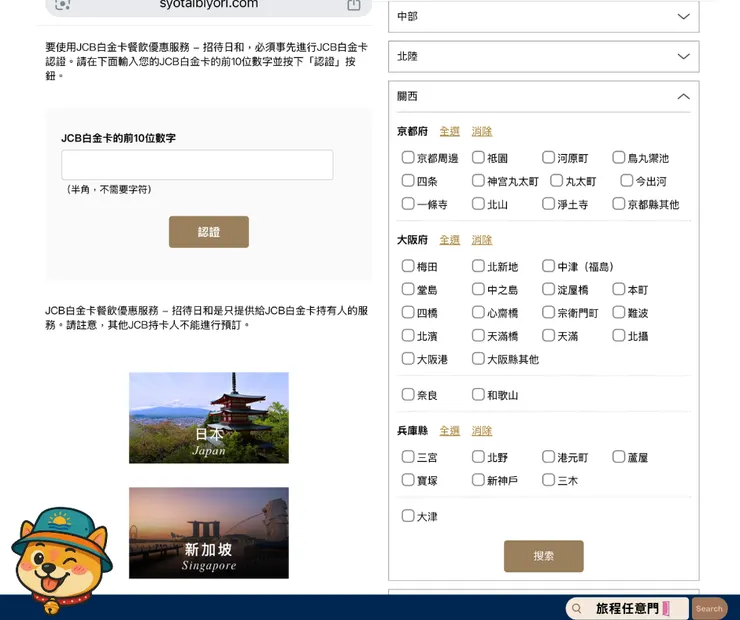The image size is (740, 620).
Task: Check the 淨土寺 checkbox
Action: [x=548, y=203]
